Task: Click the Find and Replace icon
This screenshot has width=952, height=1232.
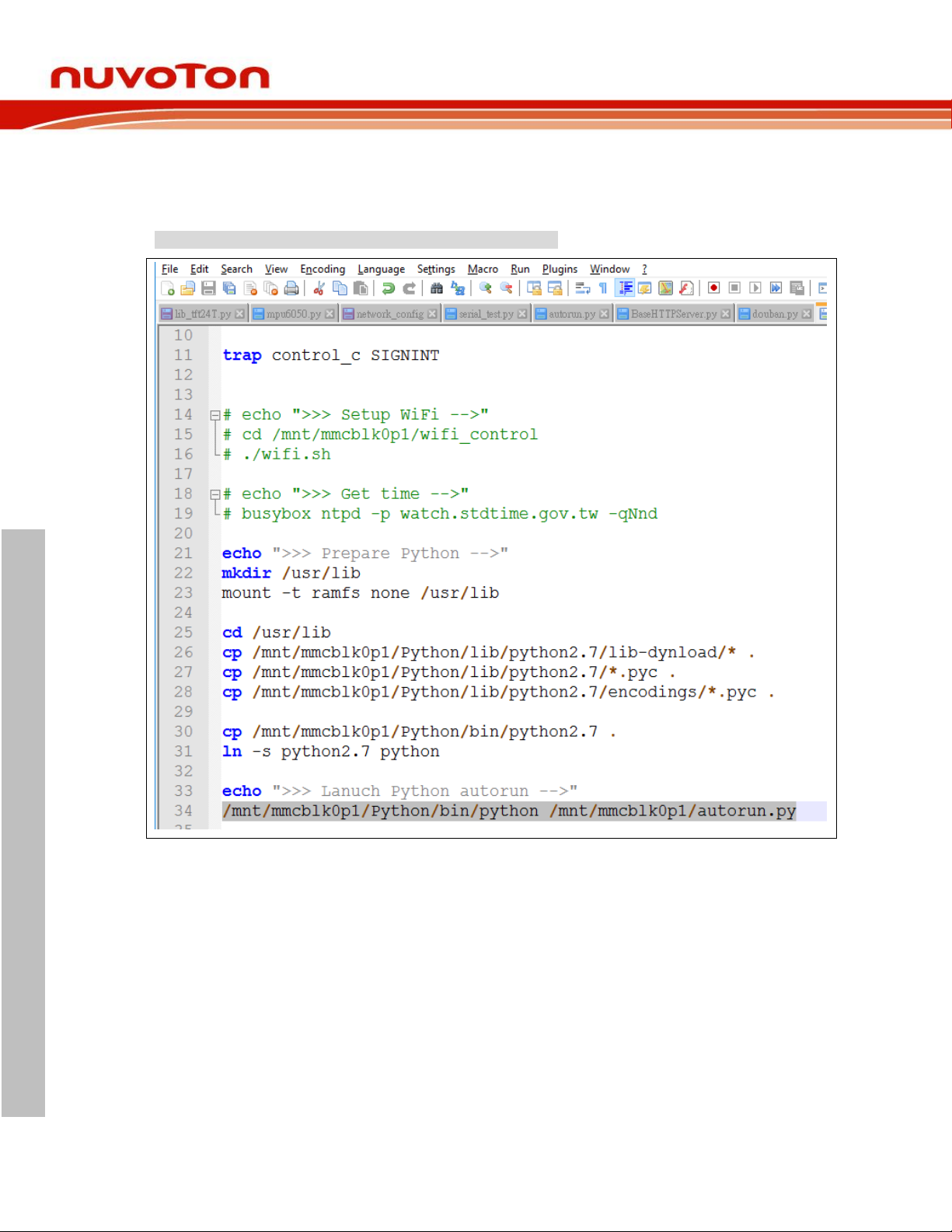Action: pyautogui.click(x=458, y=288)
